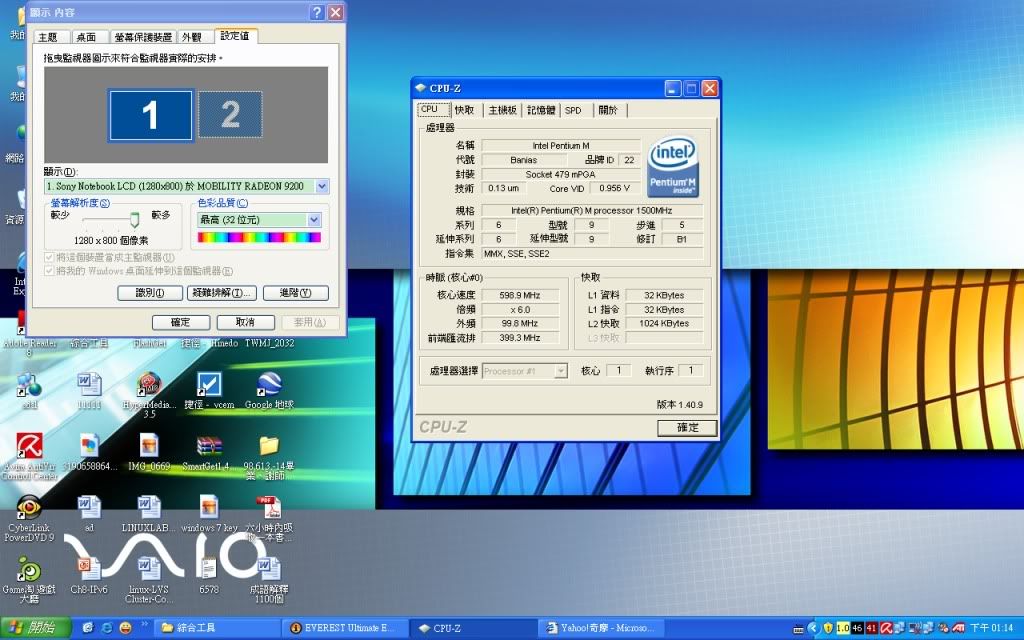This screenshot has height=640, width=1024.
Task: Expand the 顯示 monitor selection dropdown
Action: pyautogui.click(x=321, y=186)
